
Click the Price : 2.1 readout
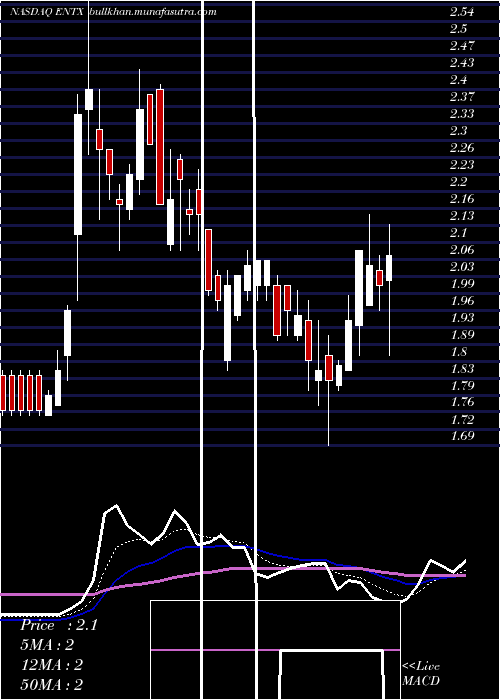tap(59, 625)
